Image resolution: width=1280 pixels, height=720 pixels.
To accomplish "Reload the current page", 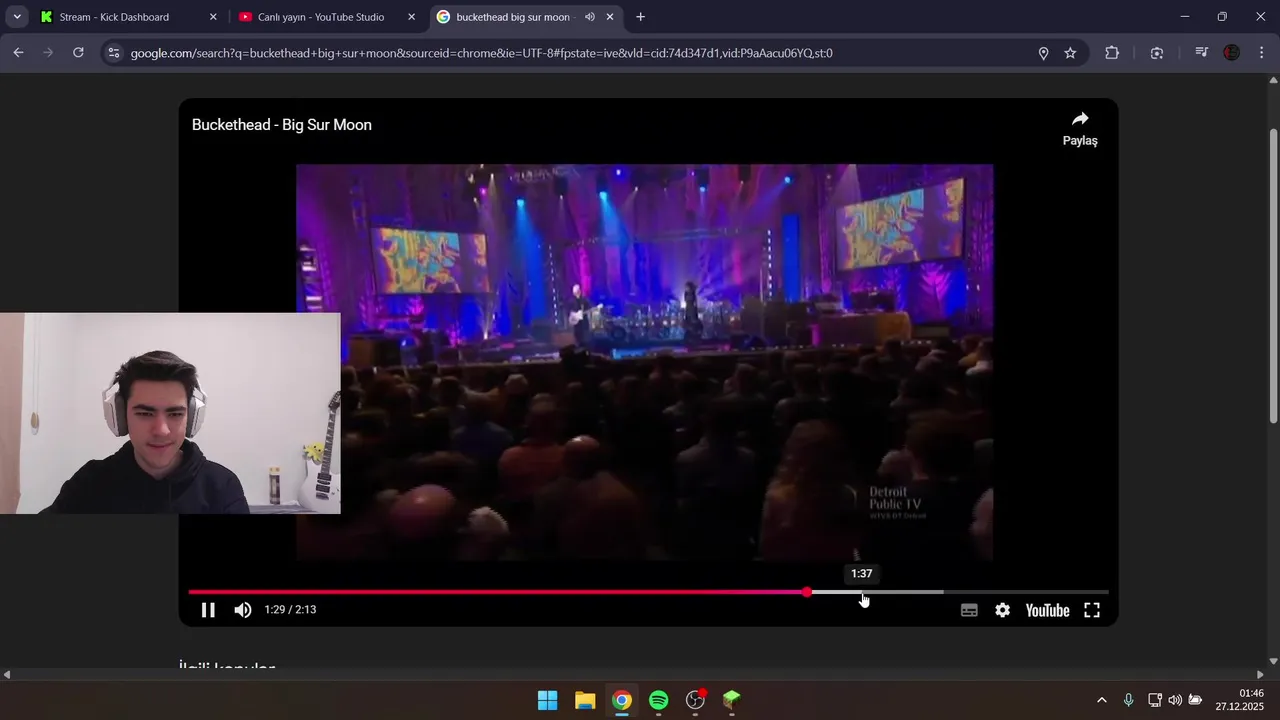I will (78, 53).
